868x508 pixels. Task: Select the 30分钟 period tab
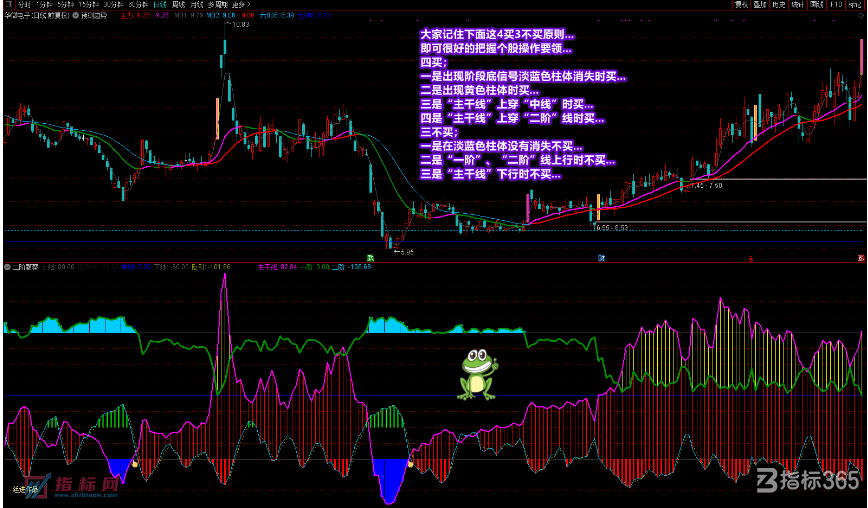113,4
